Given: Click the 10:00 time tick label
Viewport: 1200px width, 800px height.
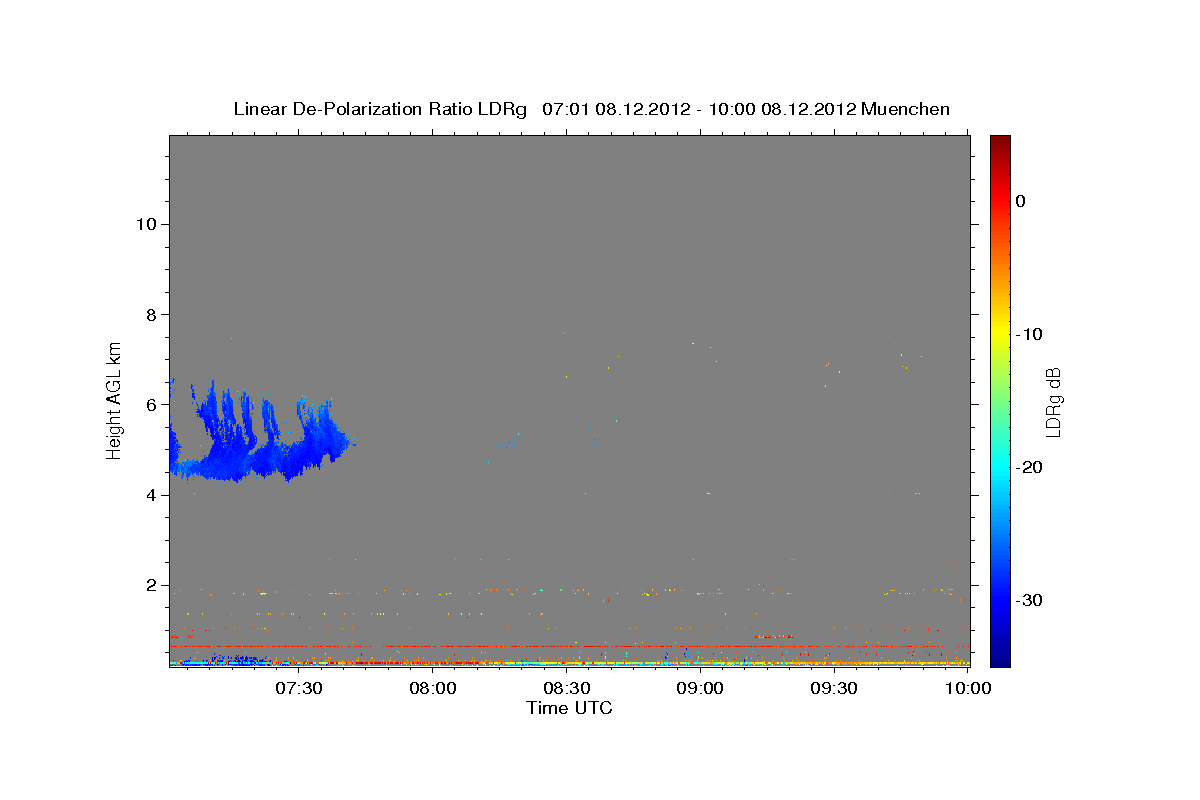Looking at the screenshot, I should click(x=967, y=688).
